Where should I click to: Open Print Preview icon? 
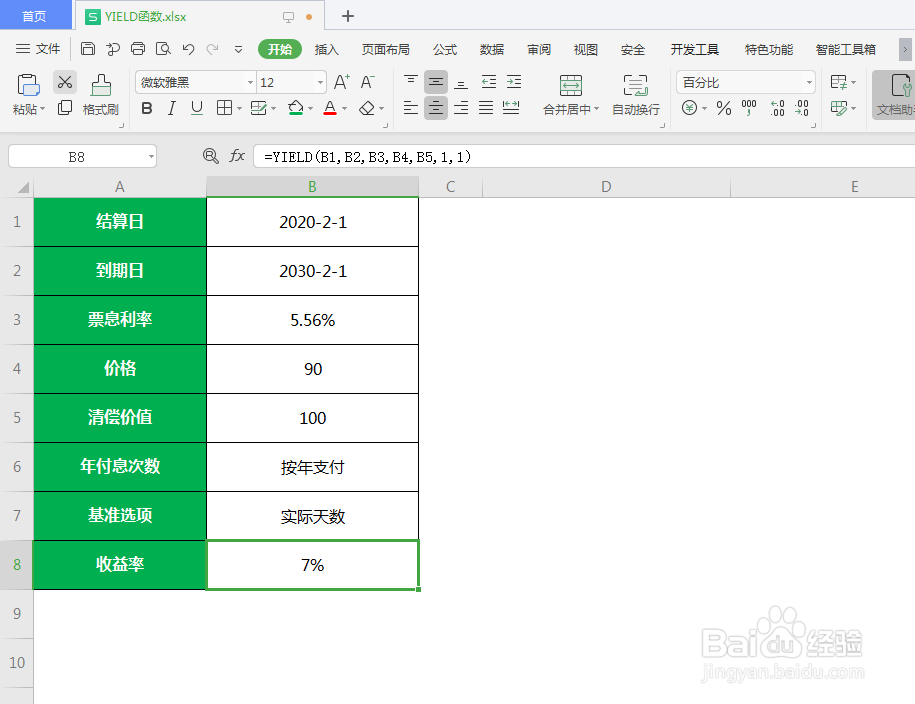tap(163, 49)
